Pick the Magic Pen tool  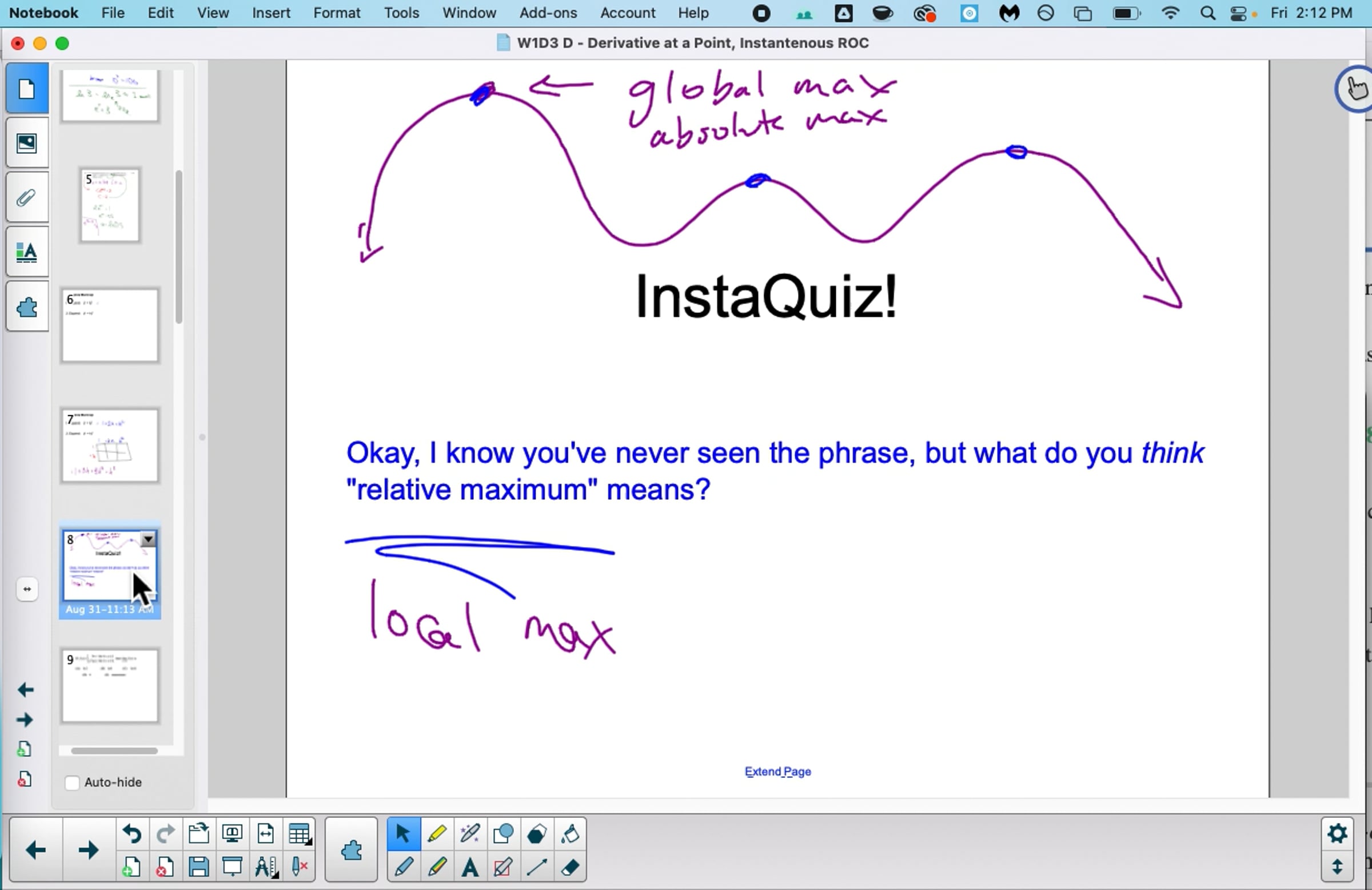tap(470, 834)
